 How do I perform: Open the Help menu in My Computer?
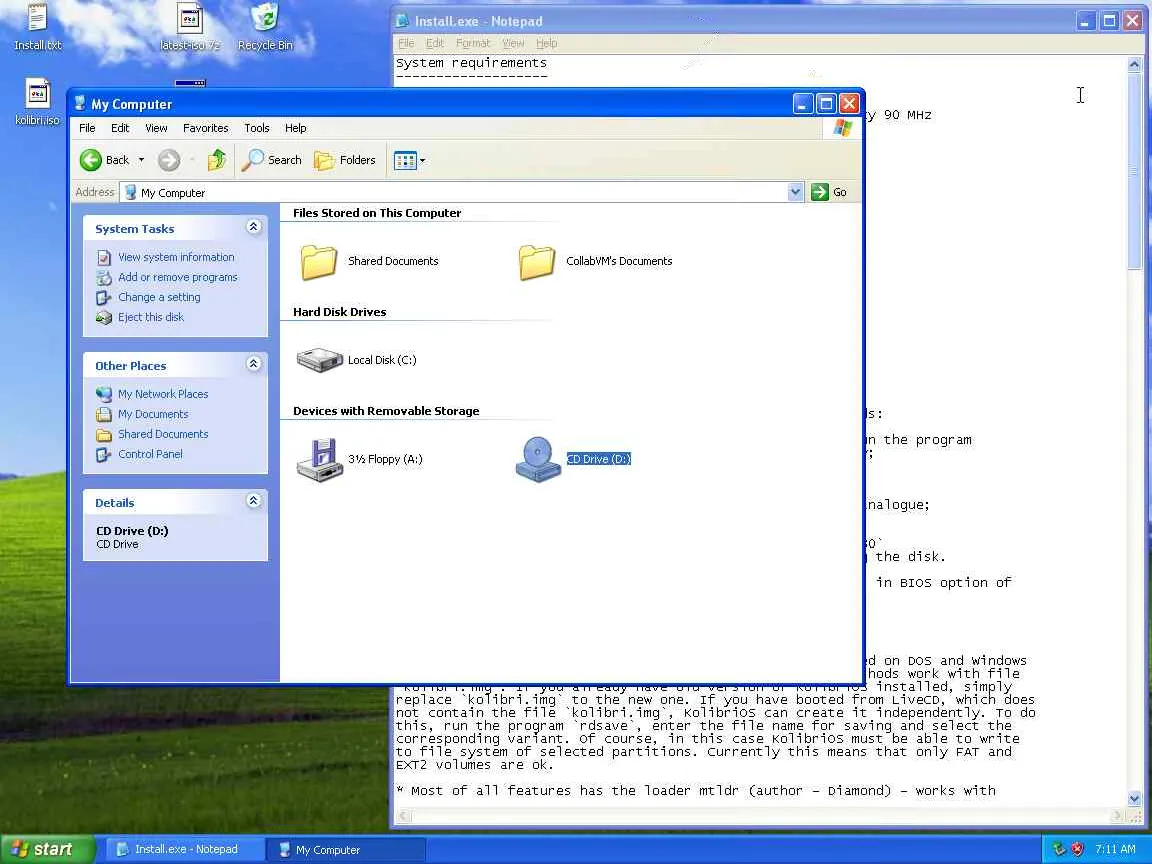[295, 128]
